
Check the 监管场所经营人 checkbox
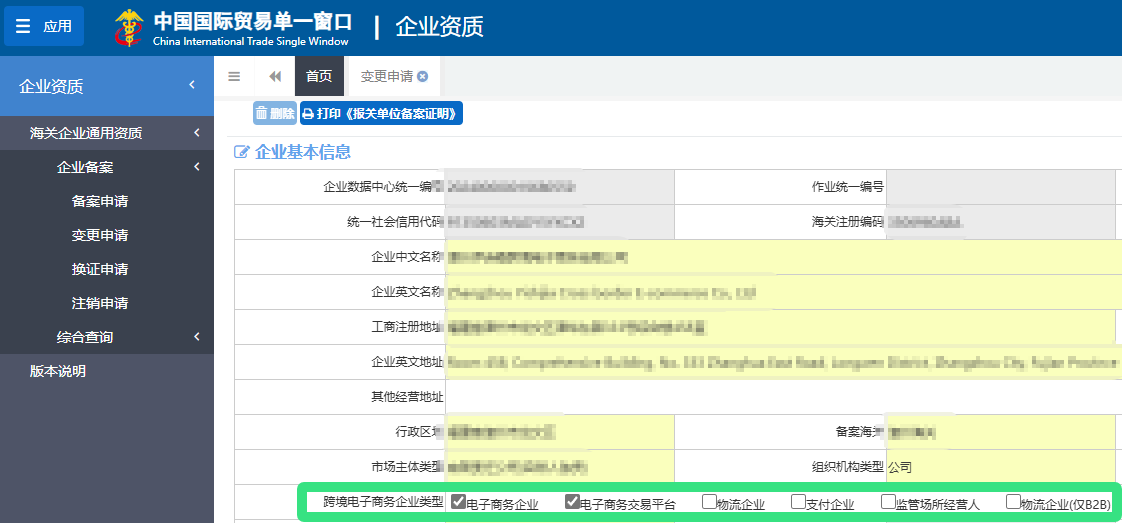888,502
